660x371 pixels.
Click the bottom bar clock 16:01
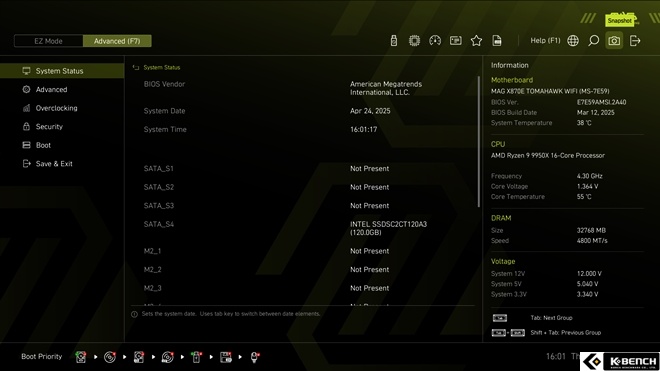(x=556, y=356)
